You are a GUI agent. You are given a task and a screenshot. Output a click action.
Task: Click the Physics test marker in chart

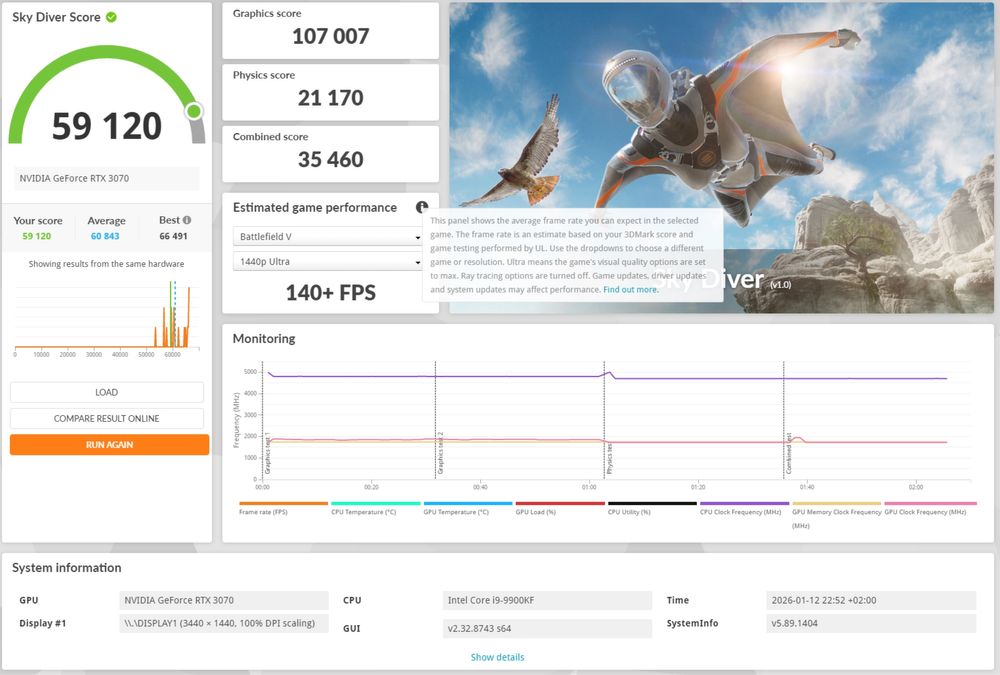pyautogui.click(x=610, y=459)
